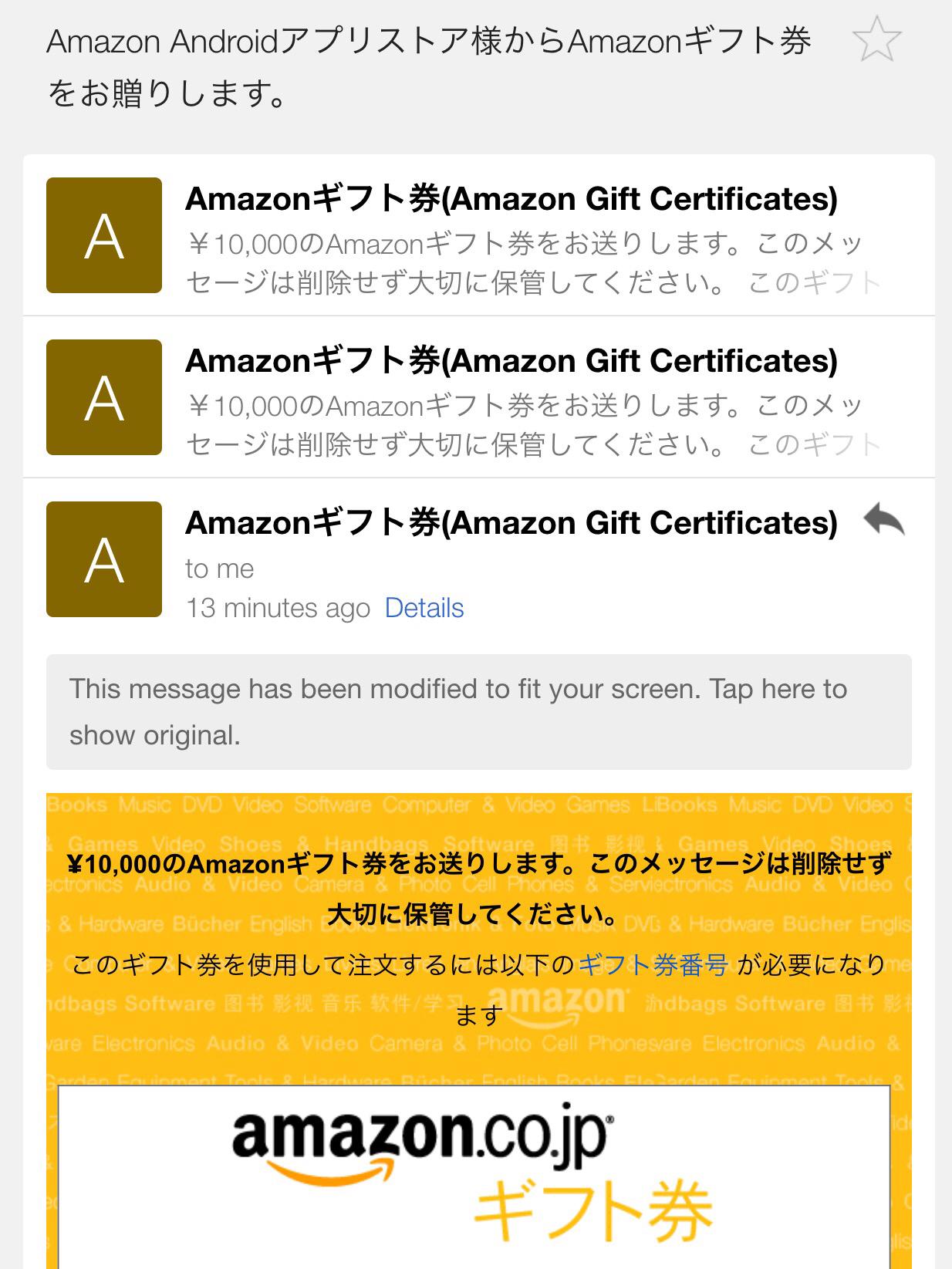Tap third message sender name header

point(511,523)
